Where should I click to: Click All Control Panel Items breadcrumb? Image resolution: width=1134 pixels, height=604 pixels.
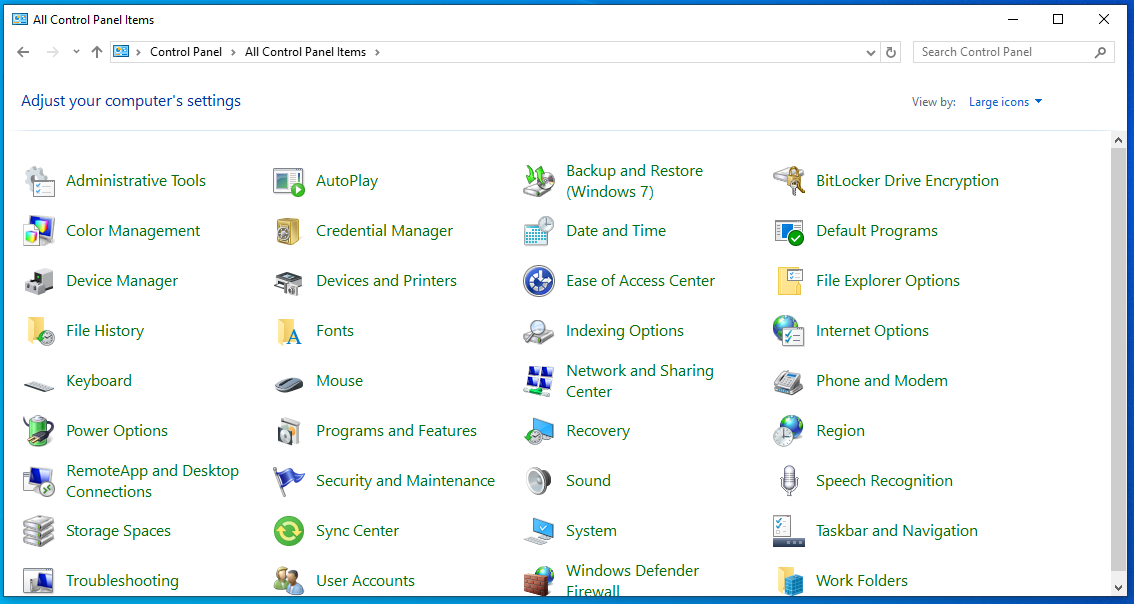point(305,52)
